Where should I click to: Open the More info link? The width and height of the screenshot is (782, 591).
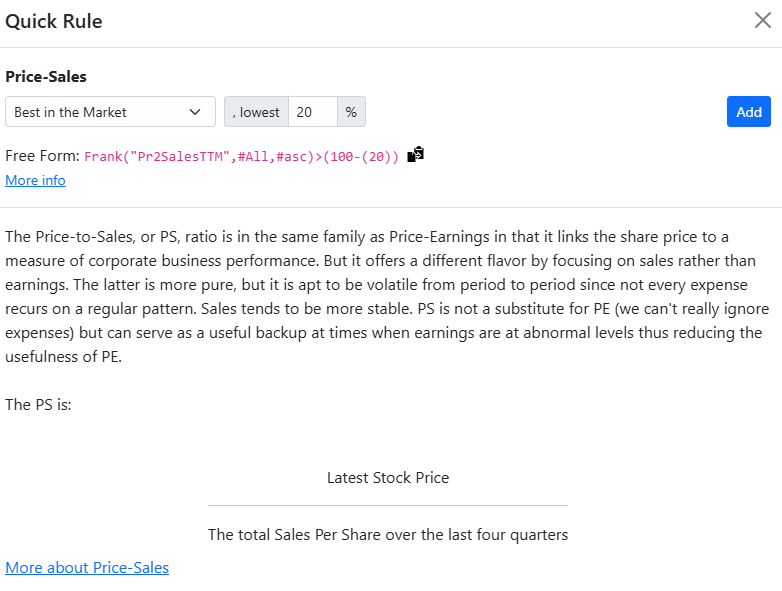(x=35, y=180)
